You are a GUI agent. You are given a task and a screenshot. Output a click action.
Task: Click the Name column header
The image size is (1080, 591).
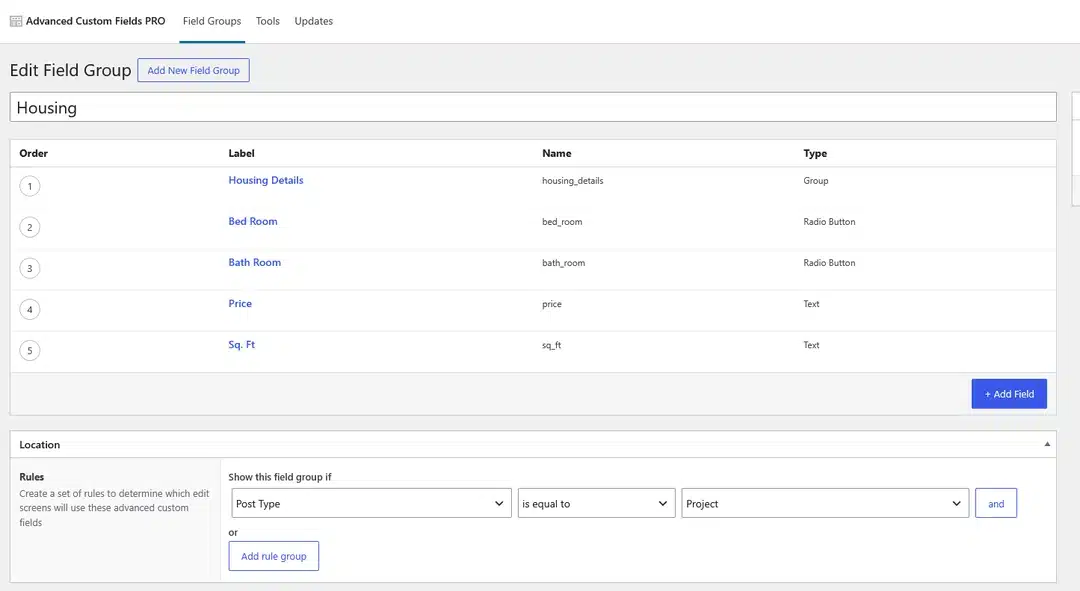pos(557,154)
